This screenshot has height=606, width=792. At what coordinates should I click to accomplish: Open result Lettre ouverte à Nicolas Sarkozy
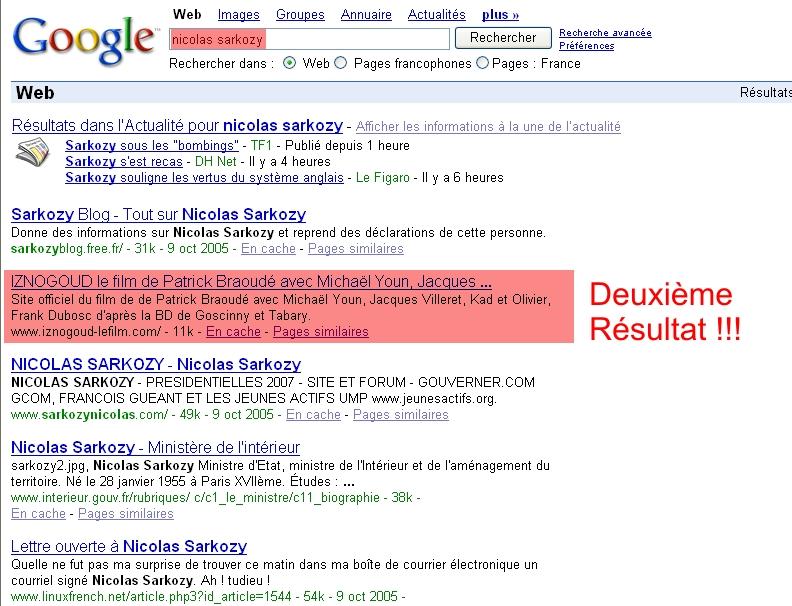point(129,546)
